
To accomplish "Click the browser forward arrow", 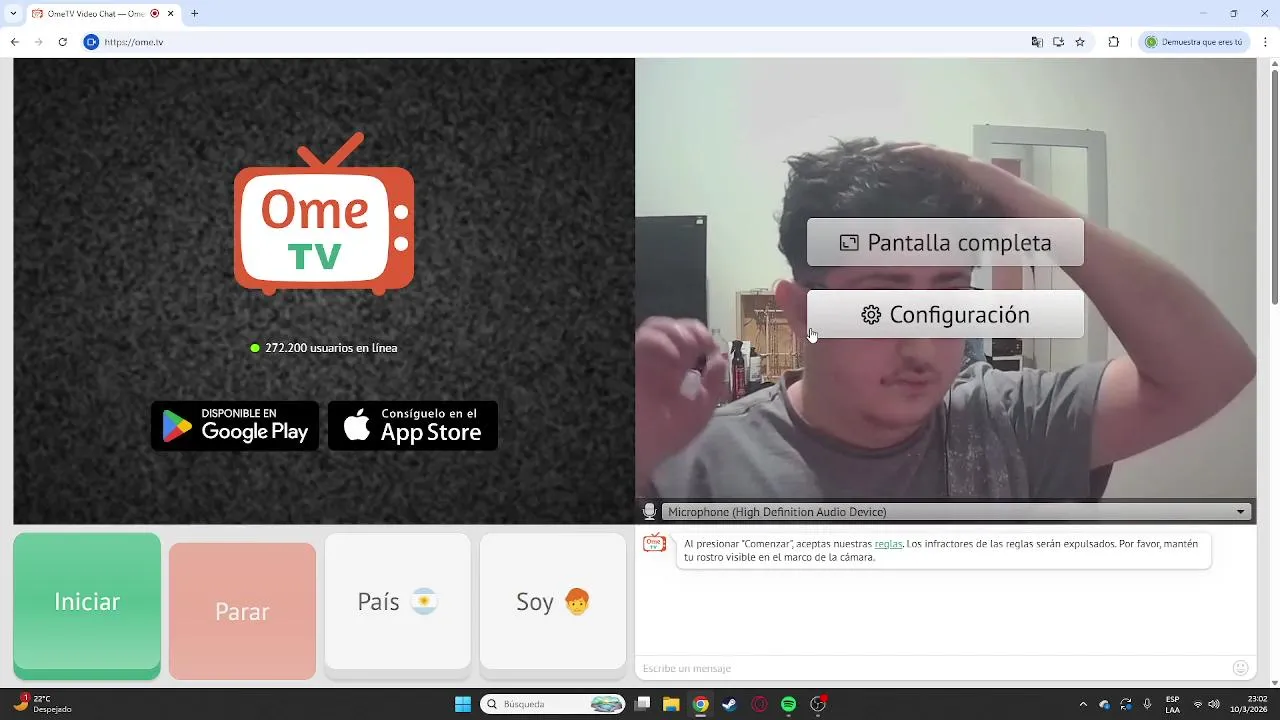I will (x=38, y=42).
